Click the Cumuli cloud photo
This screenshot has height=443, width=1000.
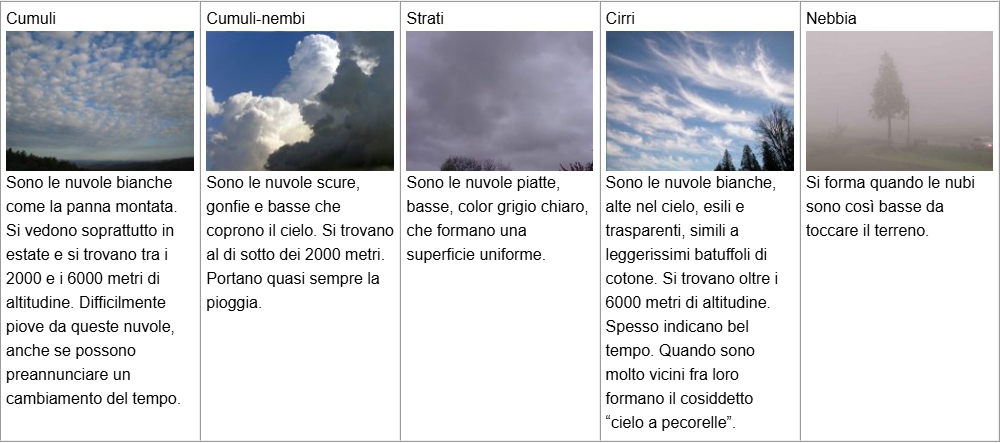click(x=100, y=101)
